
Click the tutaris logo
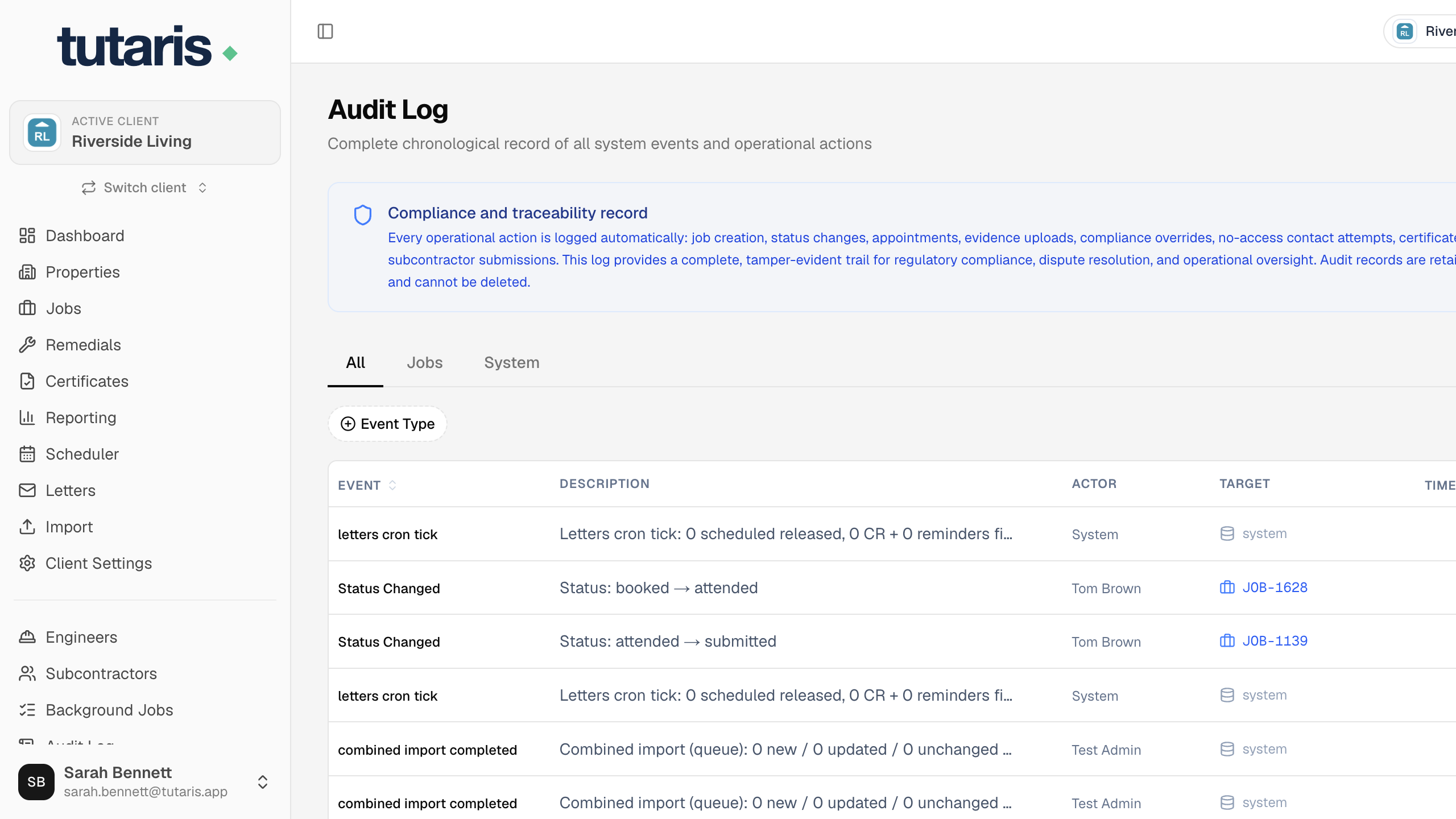click(147, 46)
